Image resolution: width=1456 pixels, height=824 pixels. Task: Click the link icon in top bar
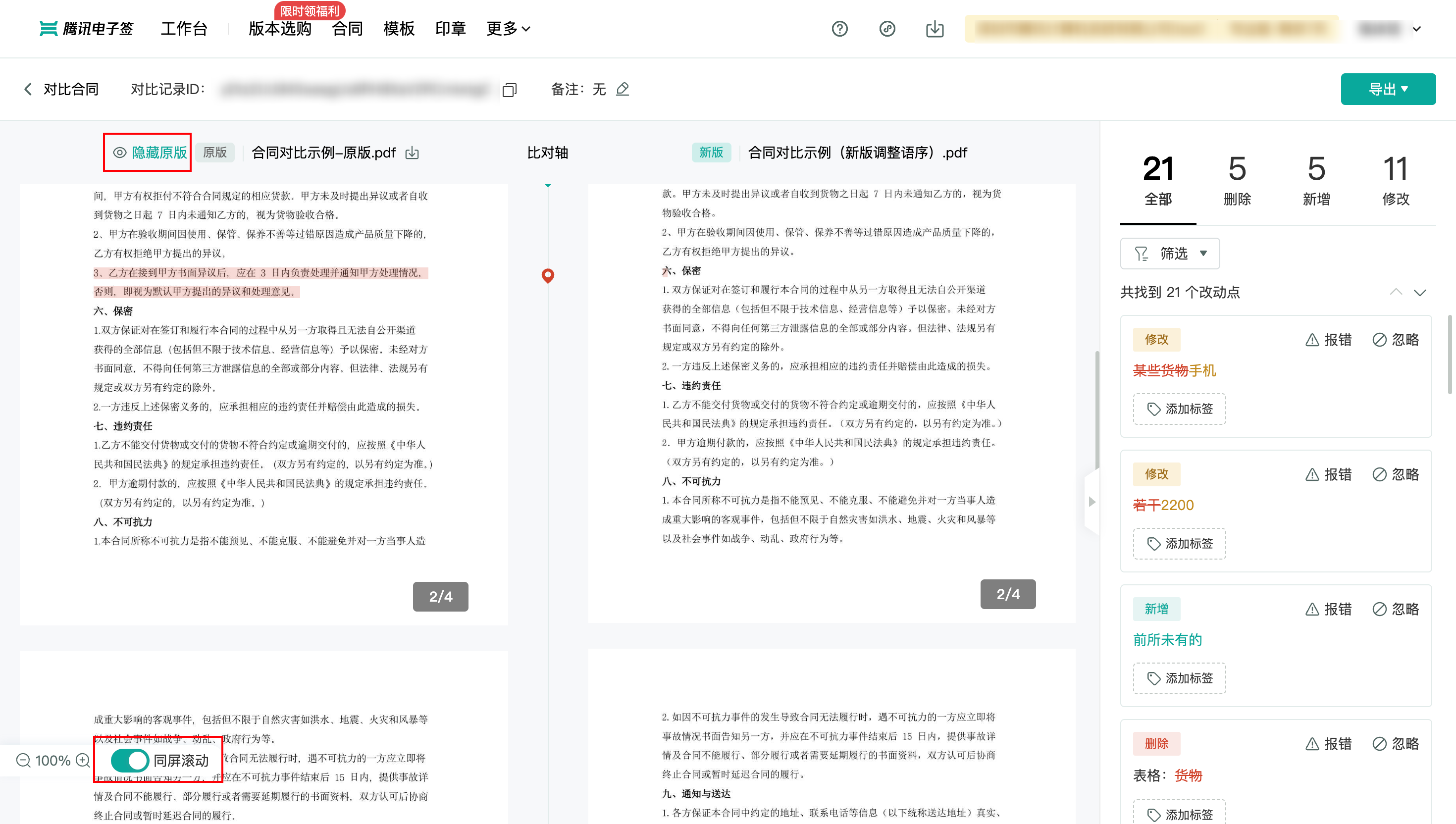tap(887, 29)
